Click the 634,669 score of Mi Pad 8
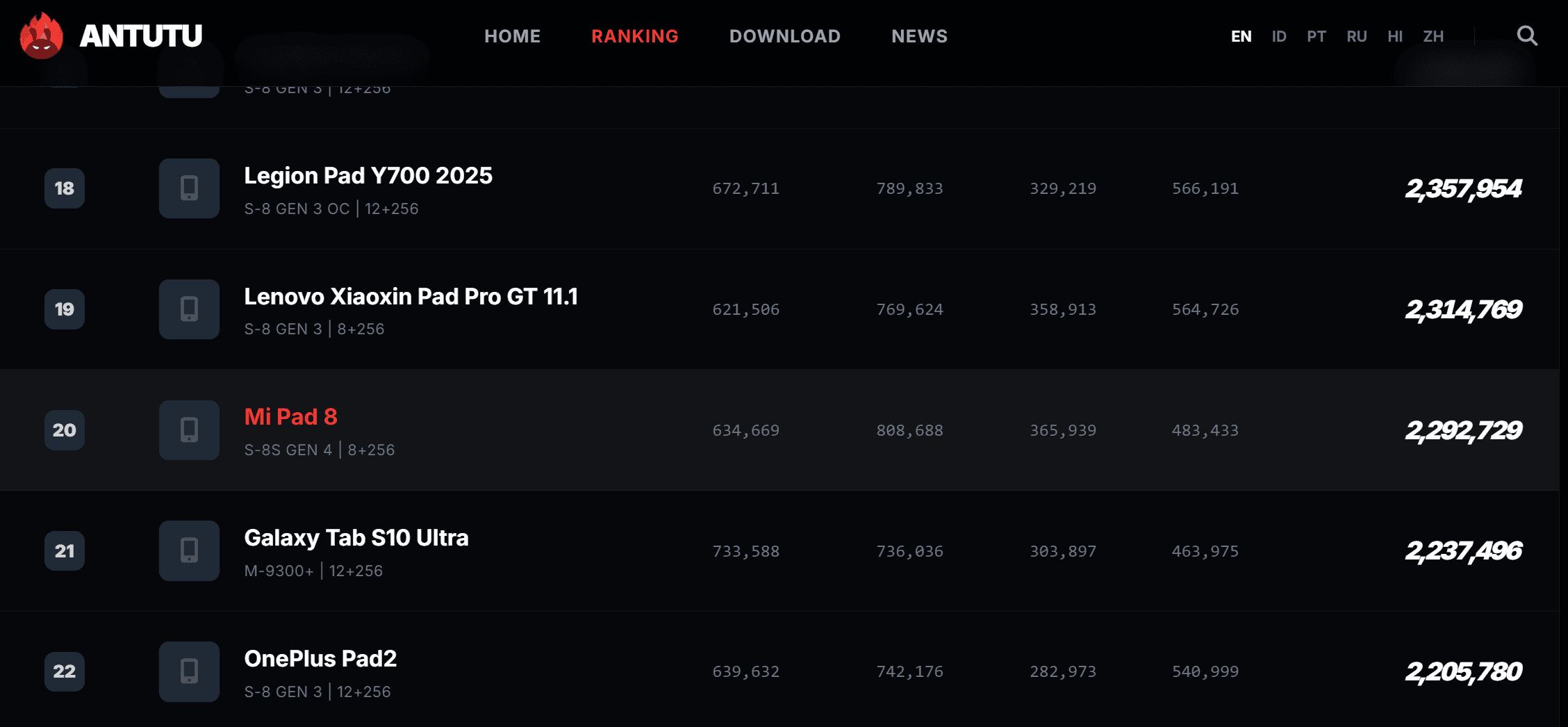Image resolution: width=1568 pixels, height=727 pixels. (x=746, y=430)
